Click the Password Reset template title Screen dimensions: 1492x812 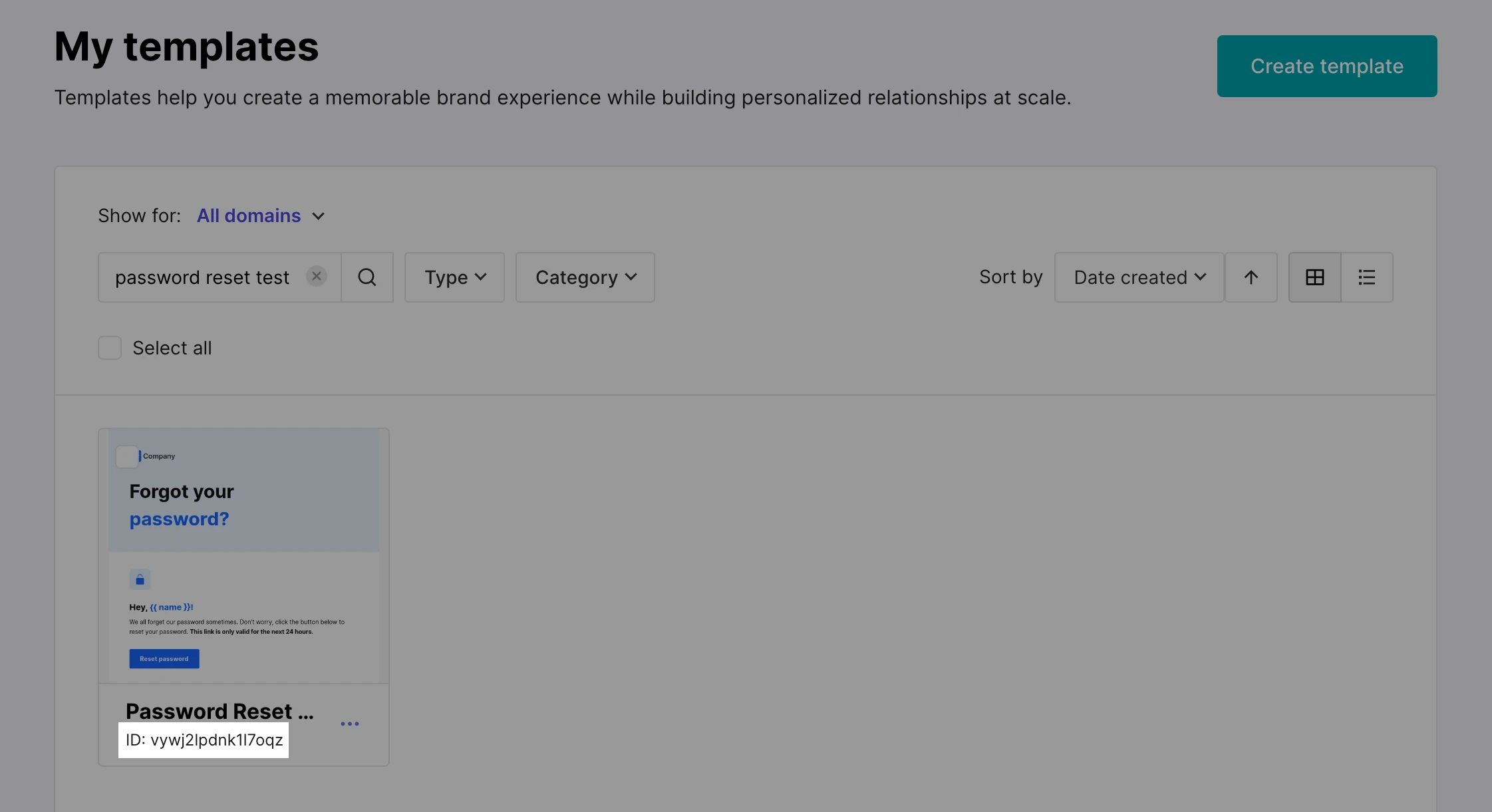[220, 712]
